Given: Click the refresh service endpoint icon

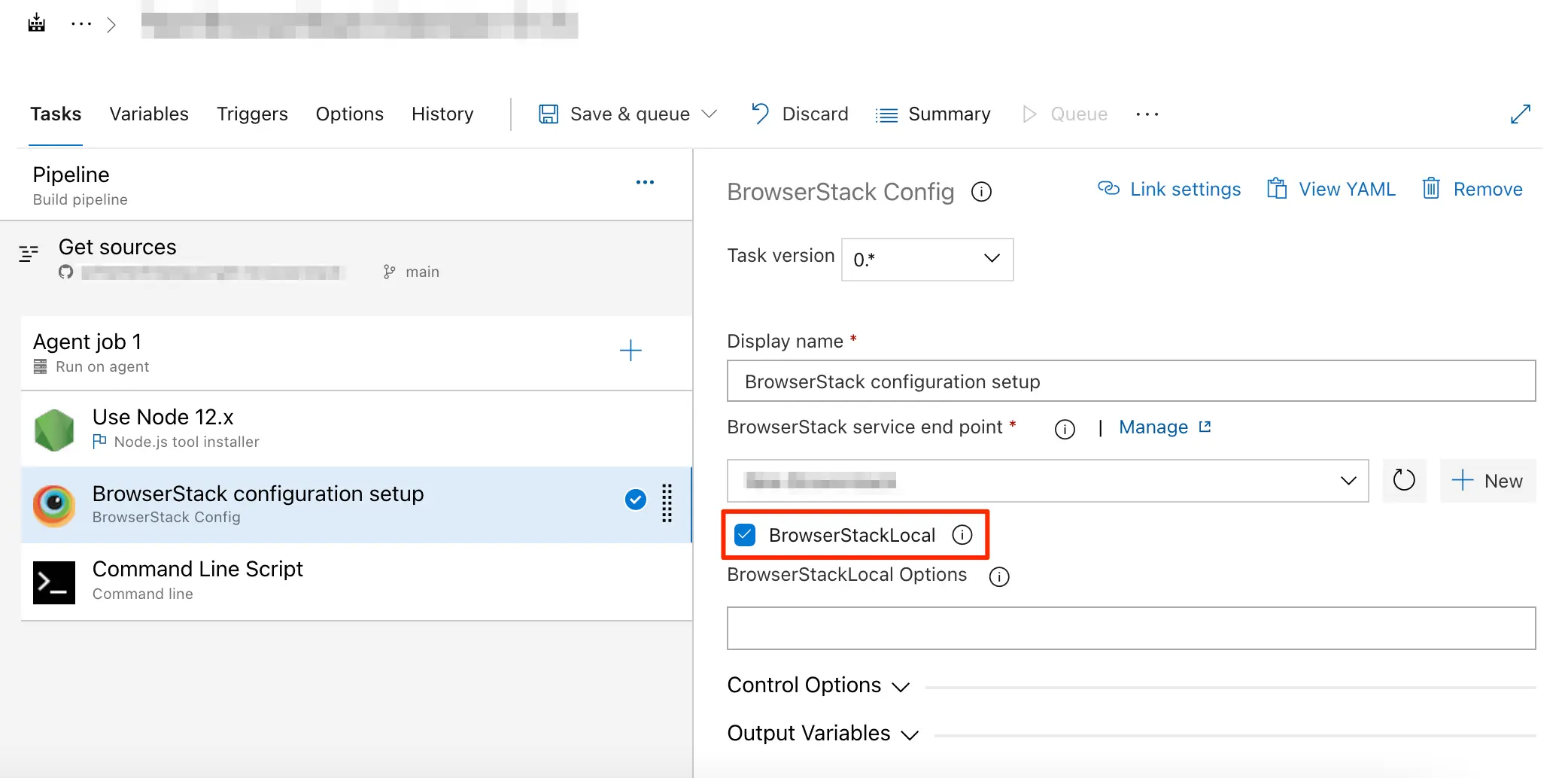Looking at the screenshot, I should (x=1403, y=480).
